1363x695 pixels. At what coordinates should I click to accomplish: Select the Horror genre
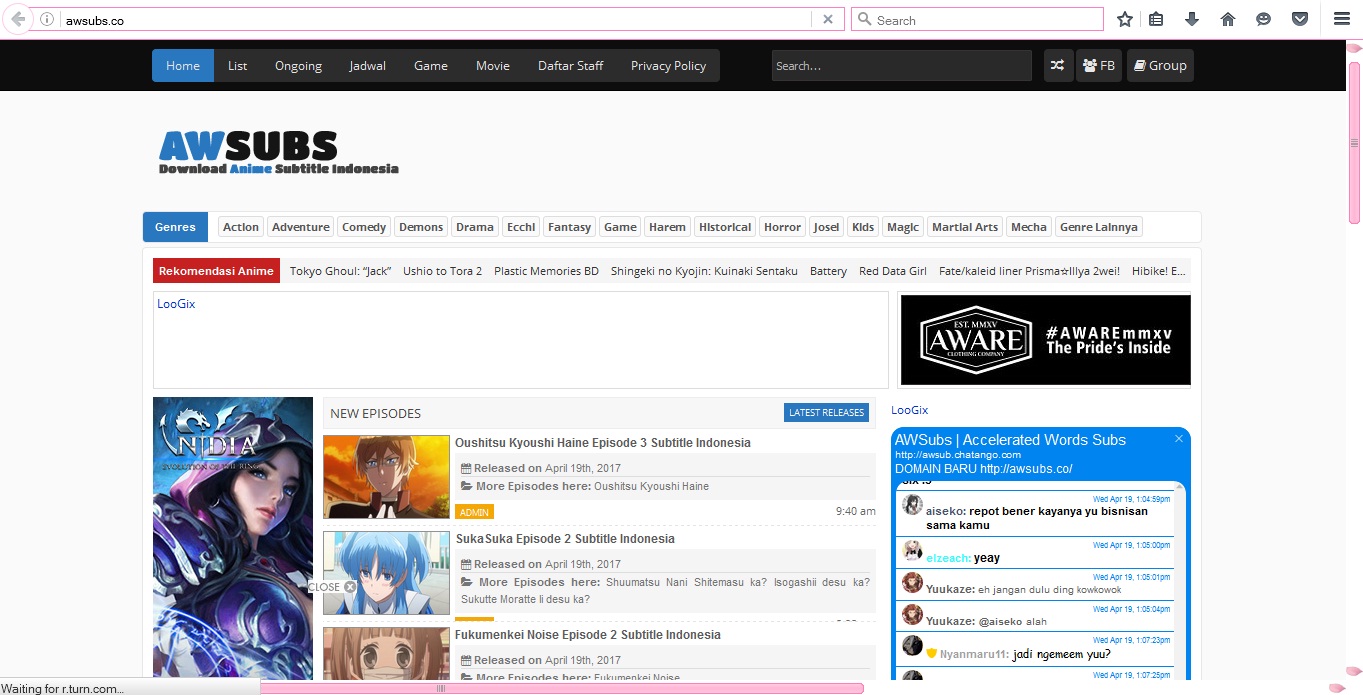pos(782,227)
